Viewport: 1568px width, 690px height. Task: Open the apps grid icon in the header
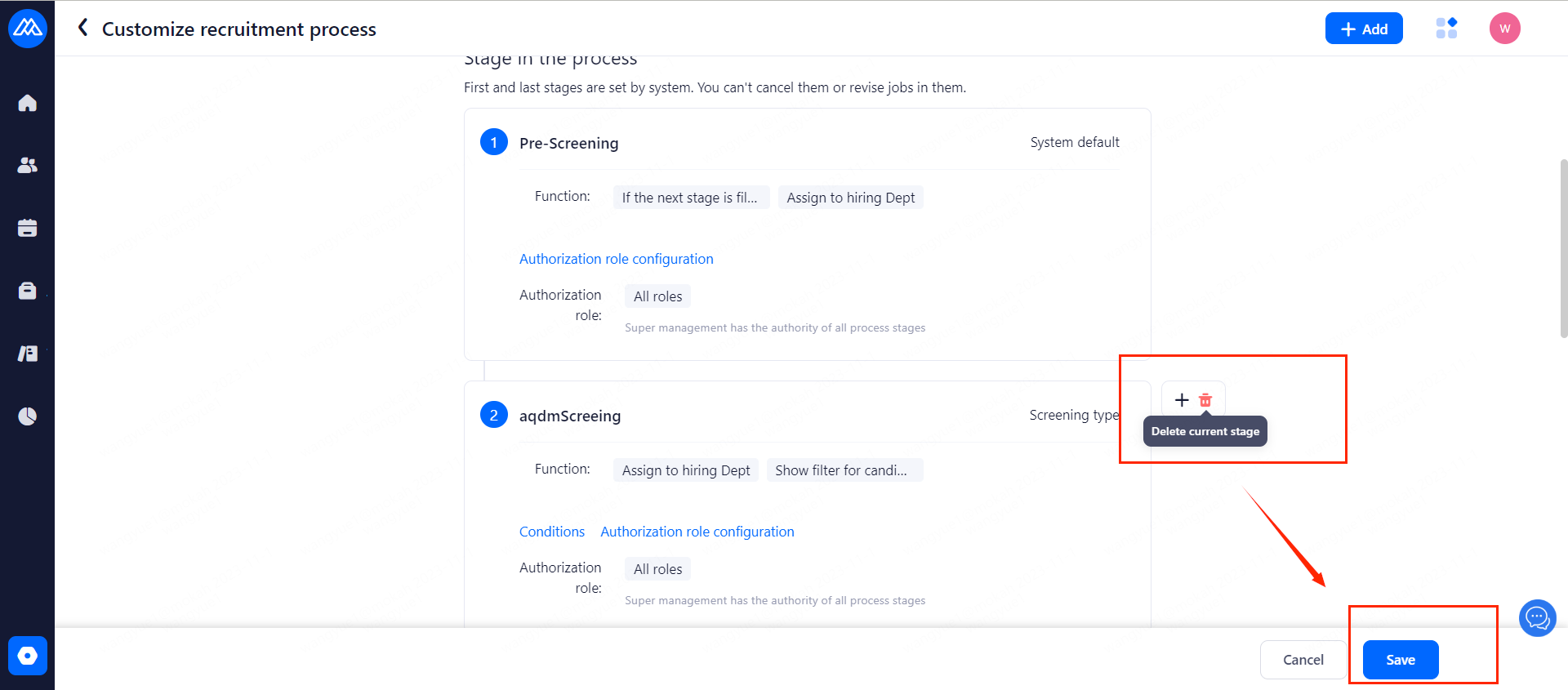(x=1446, y=29)
